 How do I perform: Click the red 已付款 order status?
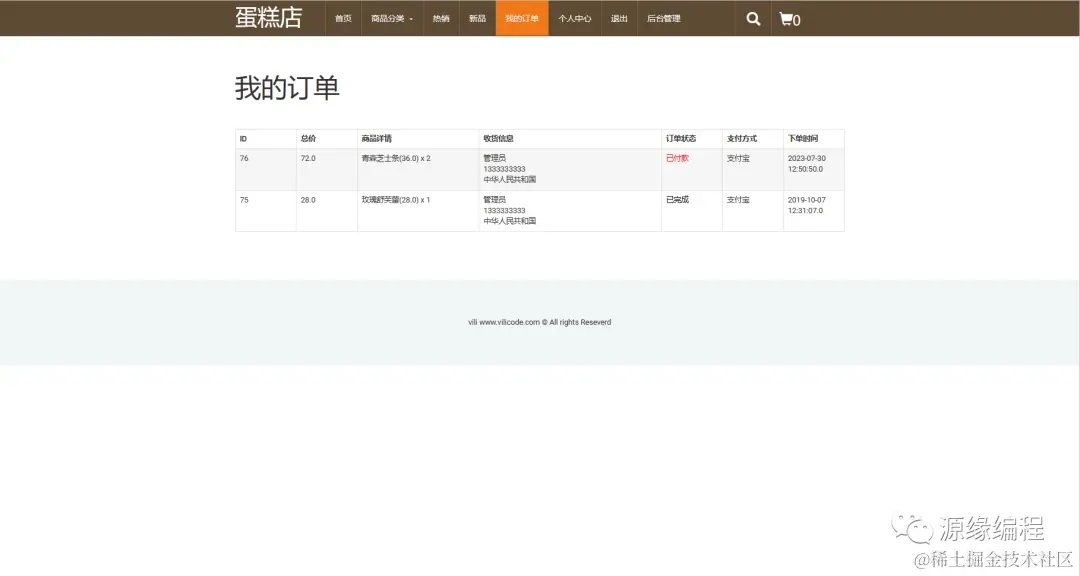(677, 158)
